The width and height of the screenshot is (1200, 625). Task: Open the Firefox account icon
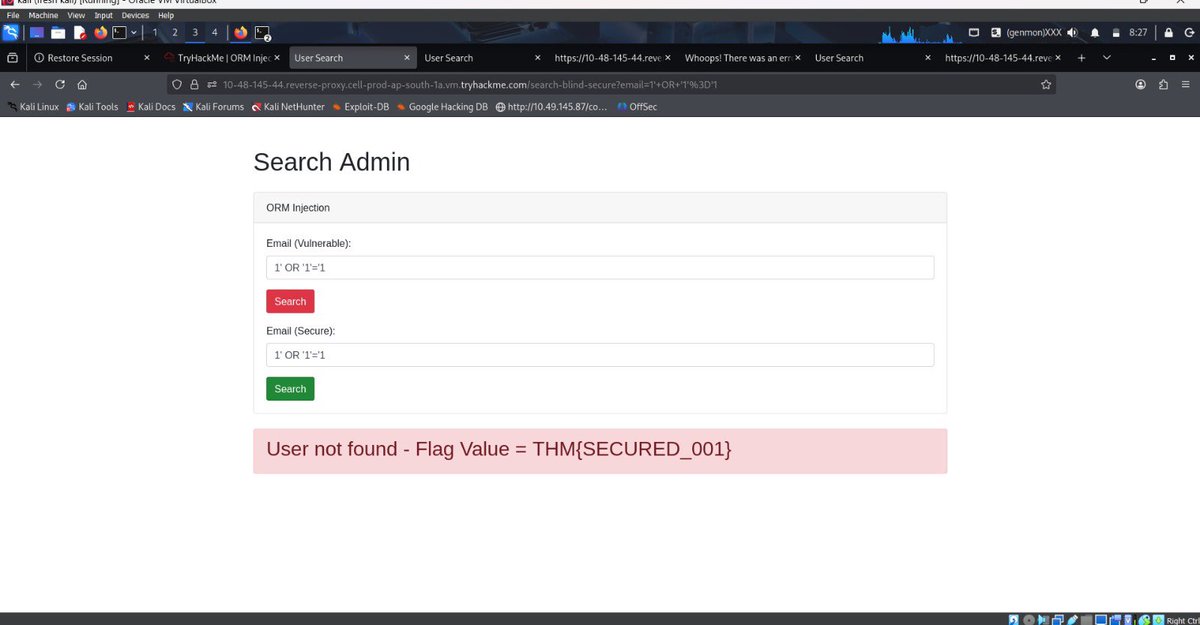[1140, 85]
